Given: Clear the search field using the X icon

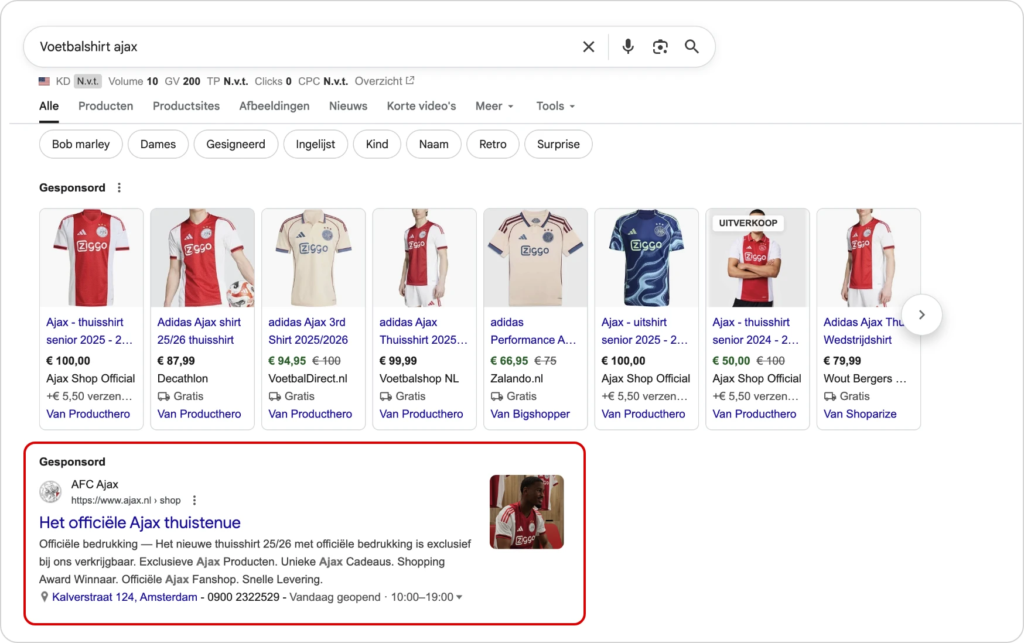Looking at the screenshot, I should tap(588, 46).
